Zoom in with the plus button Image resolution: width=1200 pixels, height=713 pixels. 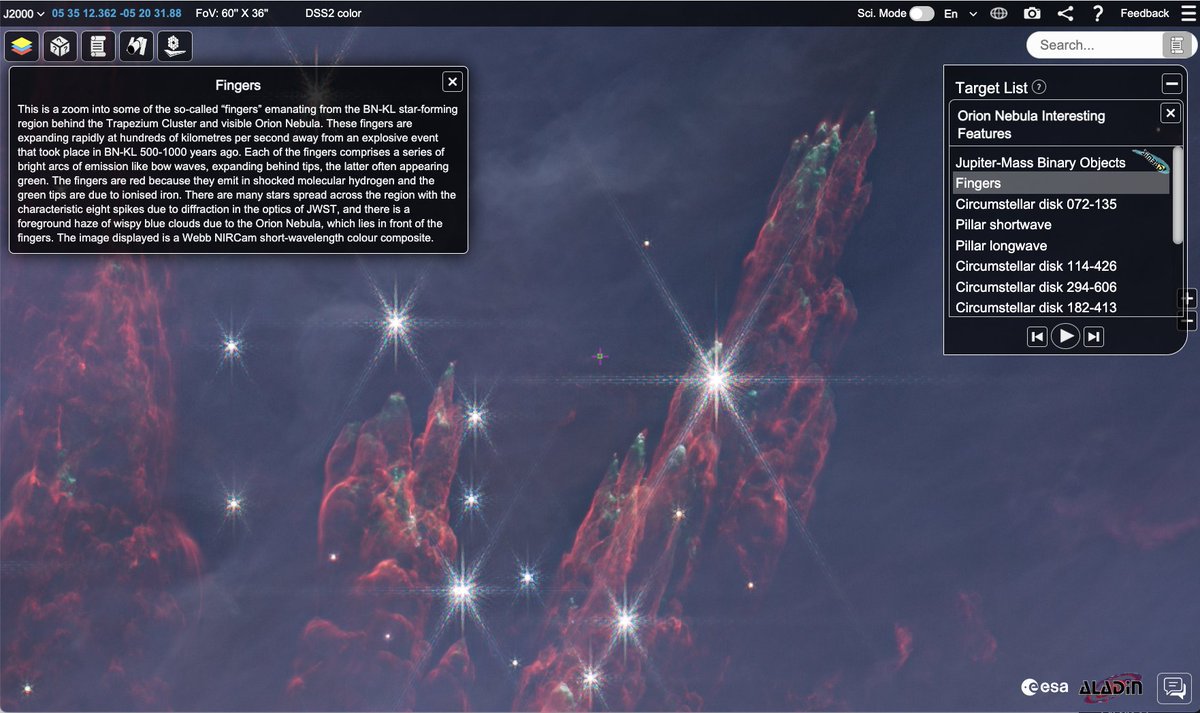(x=1187, y=299)
